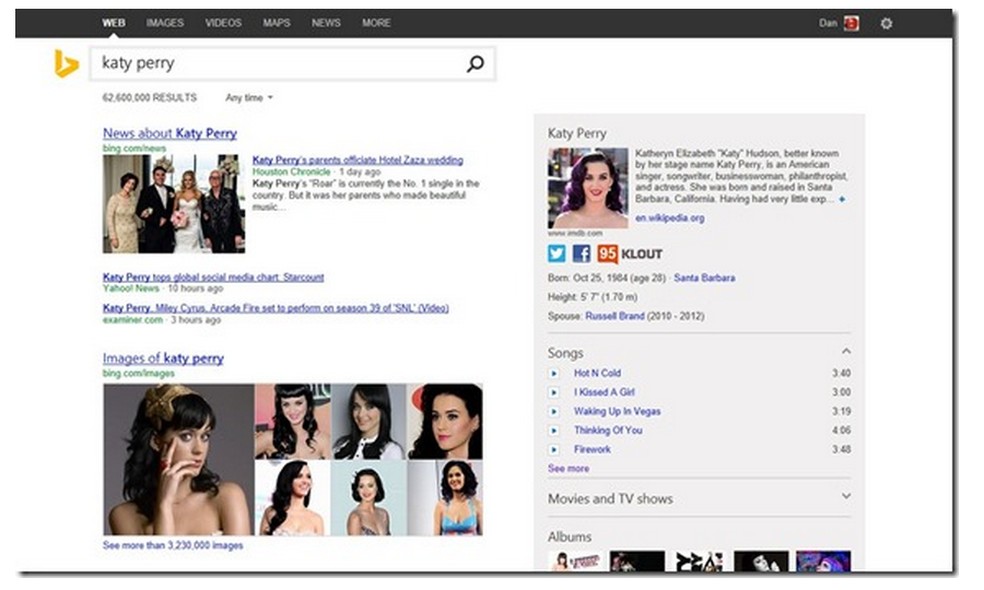This screenshot has width=984, height=590.
Task: Switch to the VIDEOS tab
Action: [x=223, y=22]
